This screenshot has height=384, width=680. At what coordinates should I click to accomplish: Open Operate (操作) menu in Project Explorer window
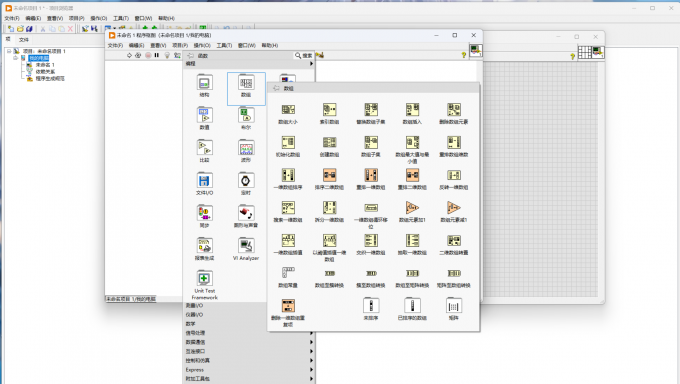coord(98,18)
